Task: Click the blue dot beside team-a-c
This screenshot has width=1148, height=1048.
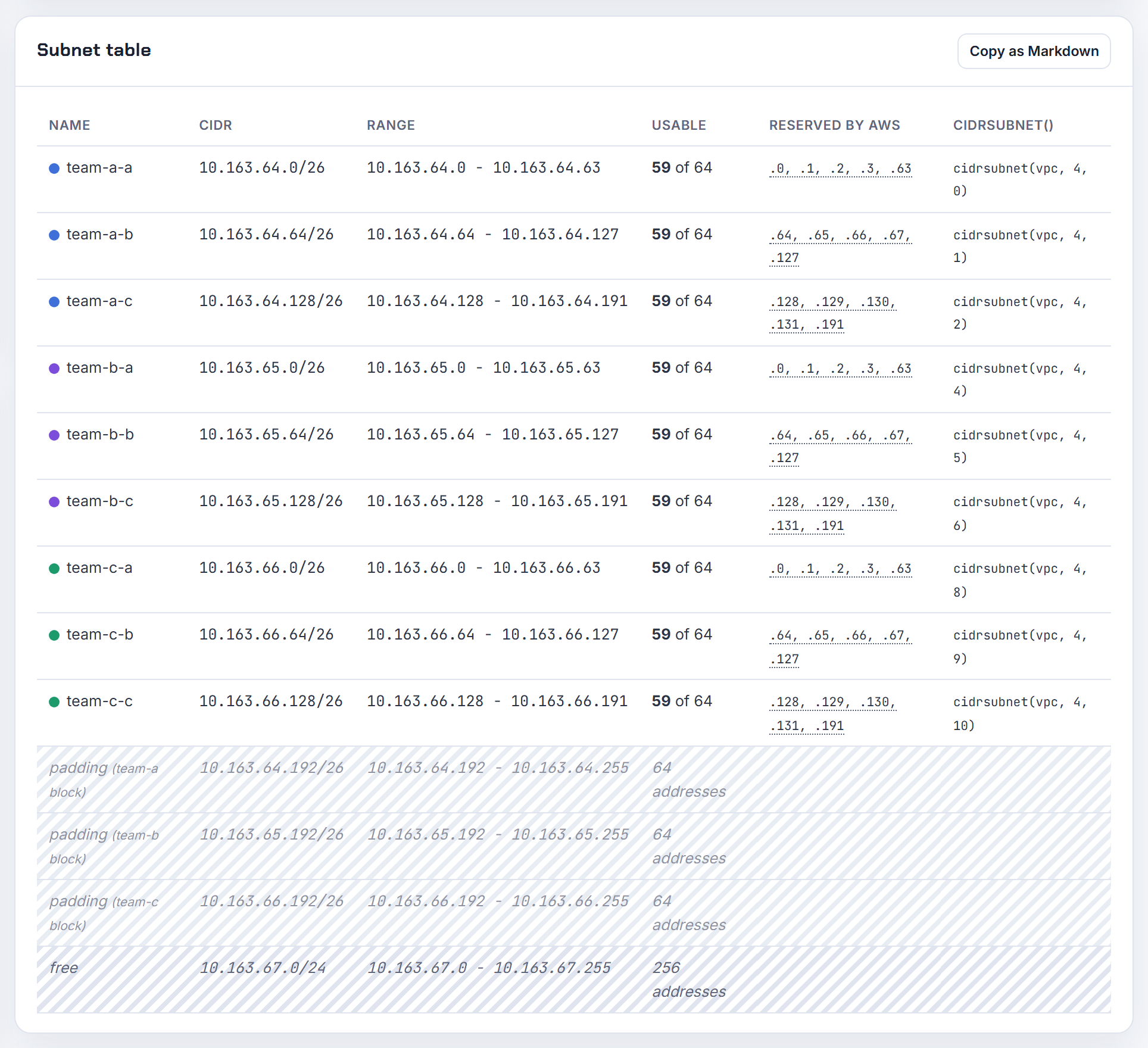Action: click(54, 302)
